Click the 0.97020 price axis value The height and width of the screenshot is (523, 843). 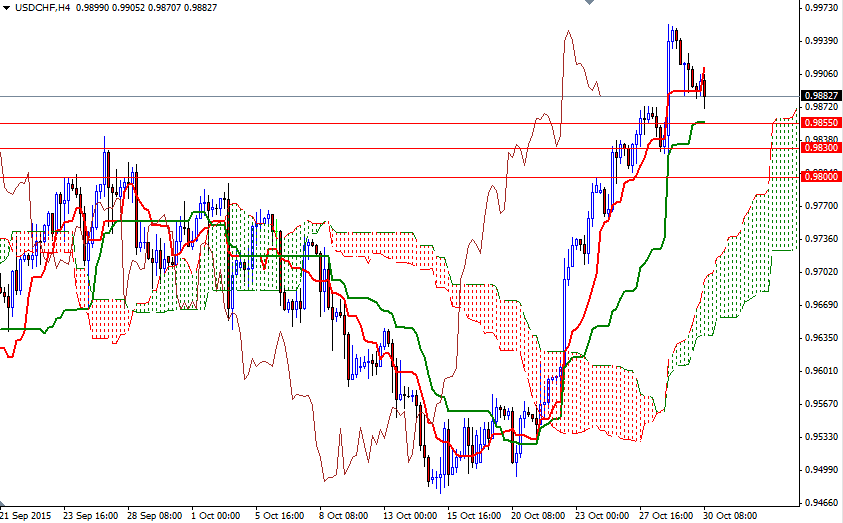821,272
